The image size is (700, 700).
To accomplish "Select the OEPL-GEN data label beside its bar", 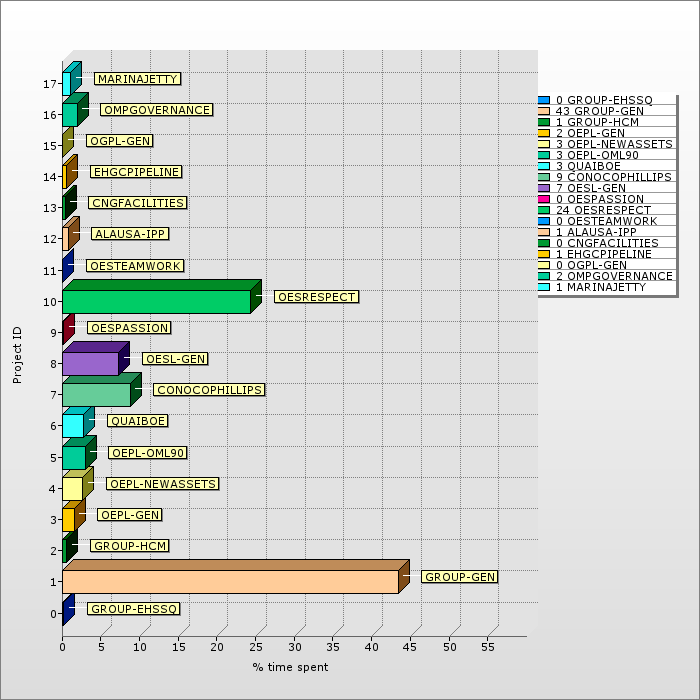I will click(130, 515).
